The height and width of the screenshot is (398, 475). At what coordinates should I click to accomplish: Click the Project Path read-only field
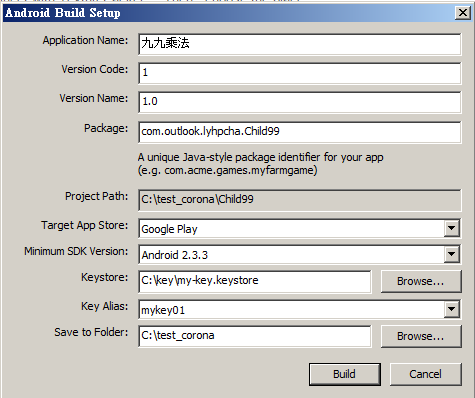pyautogui.click(x=300, y=200)
